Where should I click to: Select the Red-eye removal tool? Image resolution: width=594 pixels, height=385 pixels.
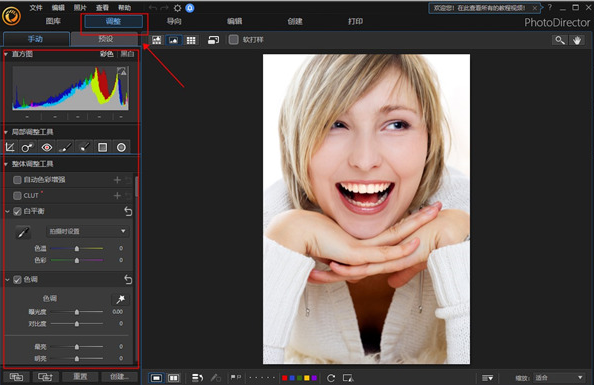[x=47, y=147]
